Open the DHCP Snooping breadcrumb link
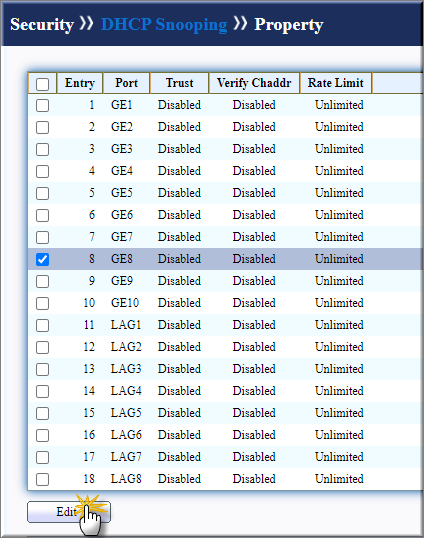 pos(164,25)
